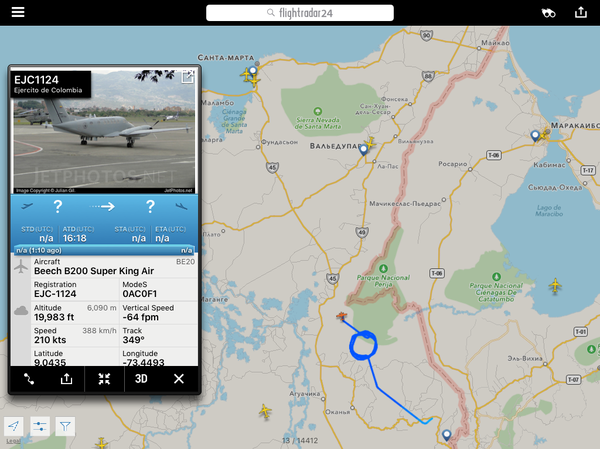Switch to 3D view
This screenshot has width=600, height=449.
coord(141,379)
